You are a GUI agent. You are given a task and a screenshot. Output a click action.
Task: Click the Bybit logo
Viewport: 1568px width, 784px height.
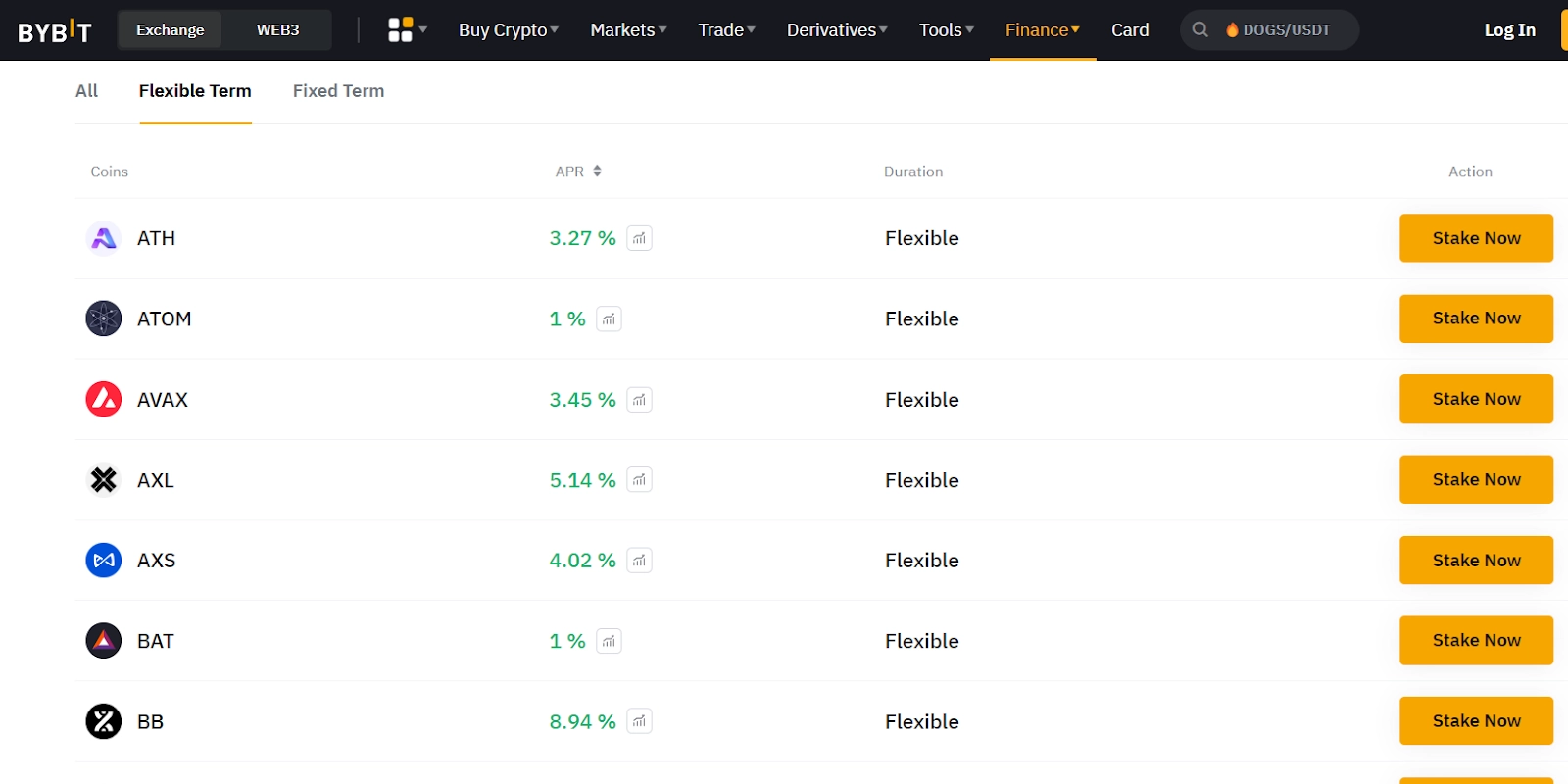55,31
